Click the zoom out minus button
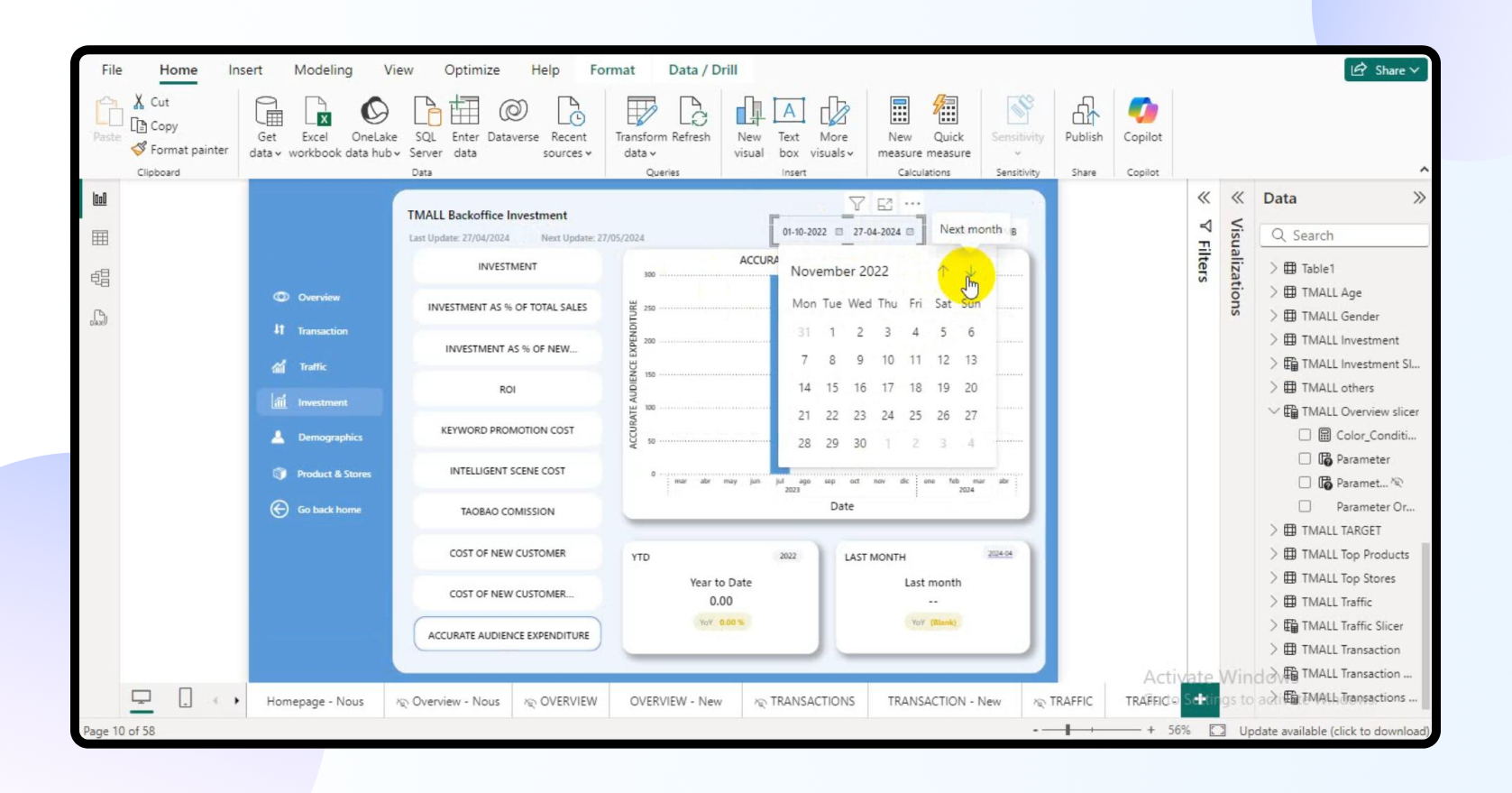 [x=1035, y=730]
